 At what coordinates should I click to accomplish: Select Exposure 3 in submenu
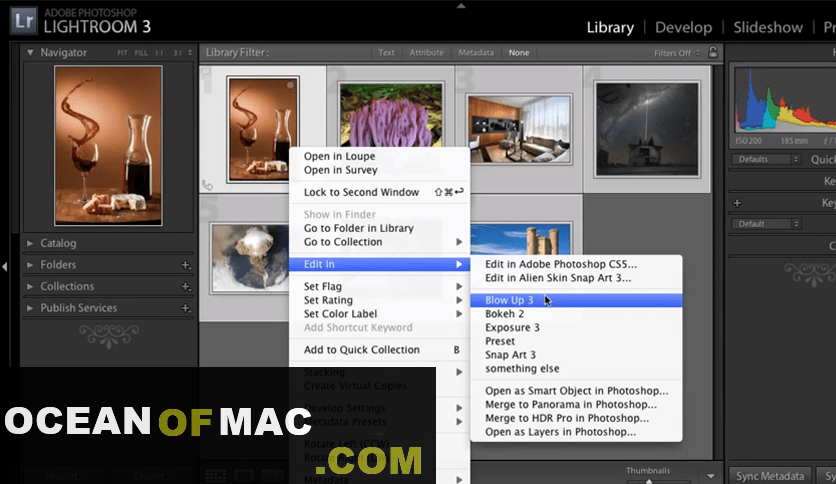click(x=576, y=327)
